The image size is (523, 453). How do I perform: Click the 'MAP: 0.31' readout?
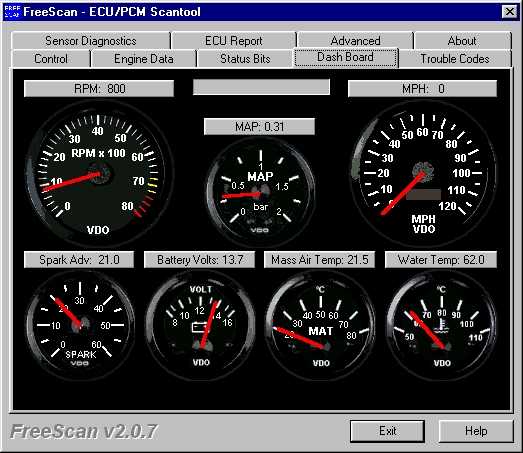pyautogui.click(x=259, y=127)
